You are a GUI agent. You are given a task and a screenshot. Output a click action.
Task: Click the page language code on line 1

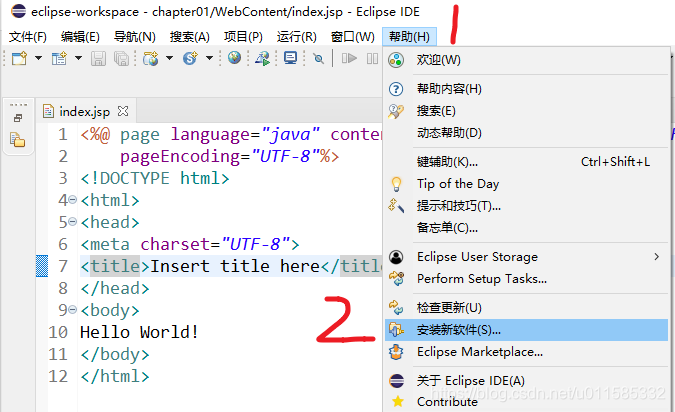231,134
